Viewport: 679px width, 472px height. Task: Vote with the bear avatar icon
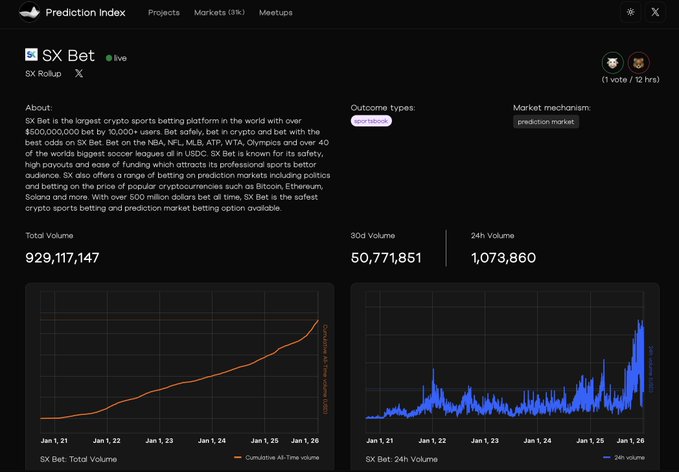pos(638,62)
